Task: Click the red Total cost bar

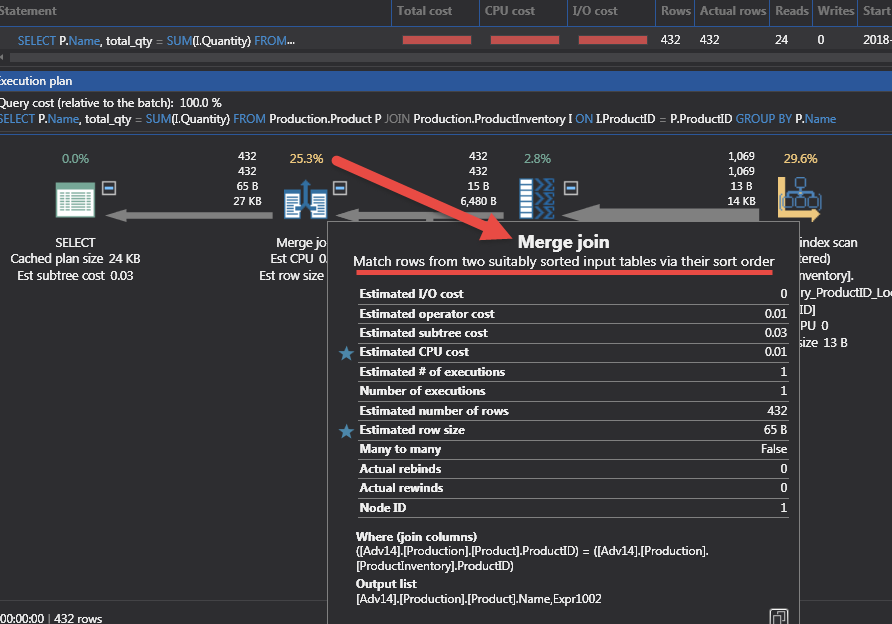Action: point(435,40)
